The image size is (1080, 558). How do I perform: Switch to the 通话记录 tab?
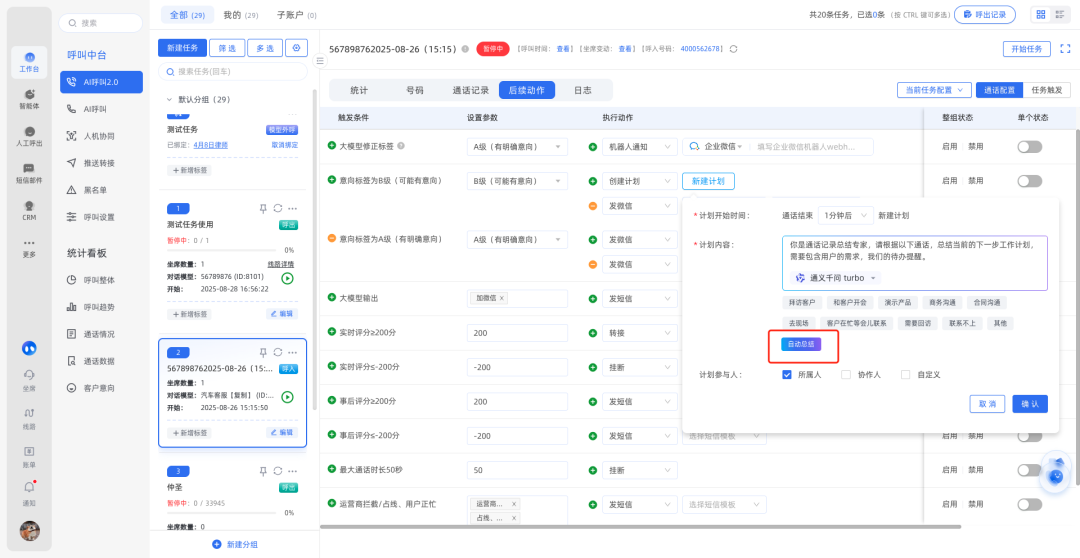tap(470, 90)
